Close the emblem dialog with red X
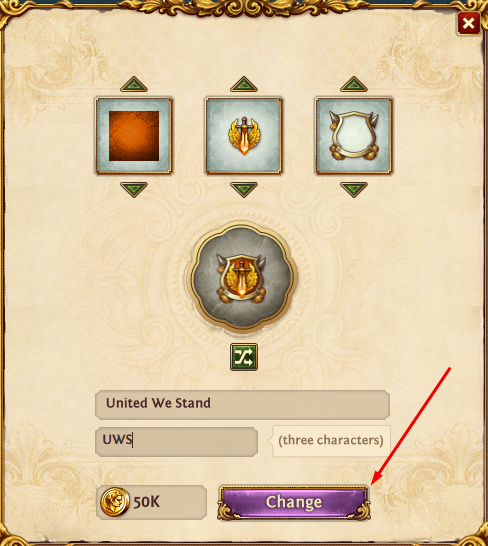The height and width of the screenshot is (546, 488). [x=469, y=23]
